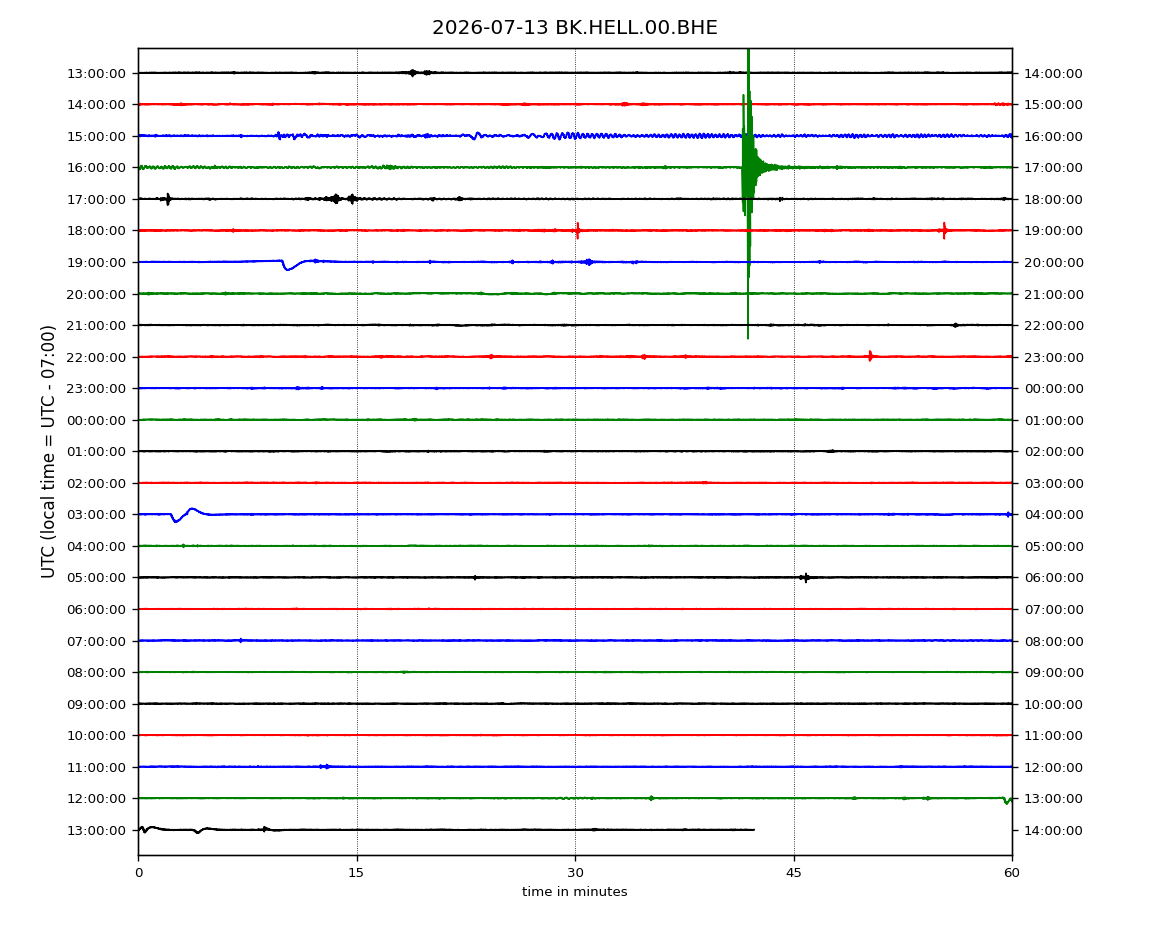Click the red spike on the 22:00:00 trace
1150x950 pixels.
(x=870, y=357)
